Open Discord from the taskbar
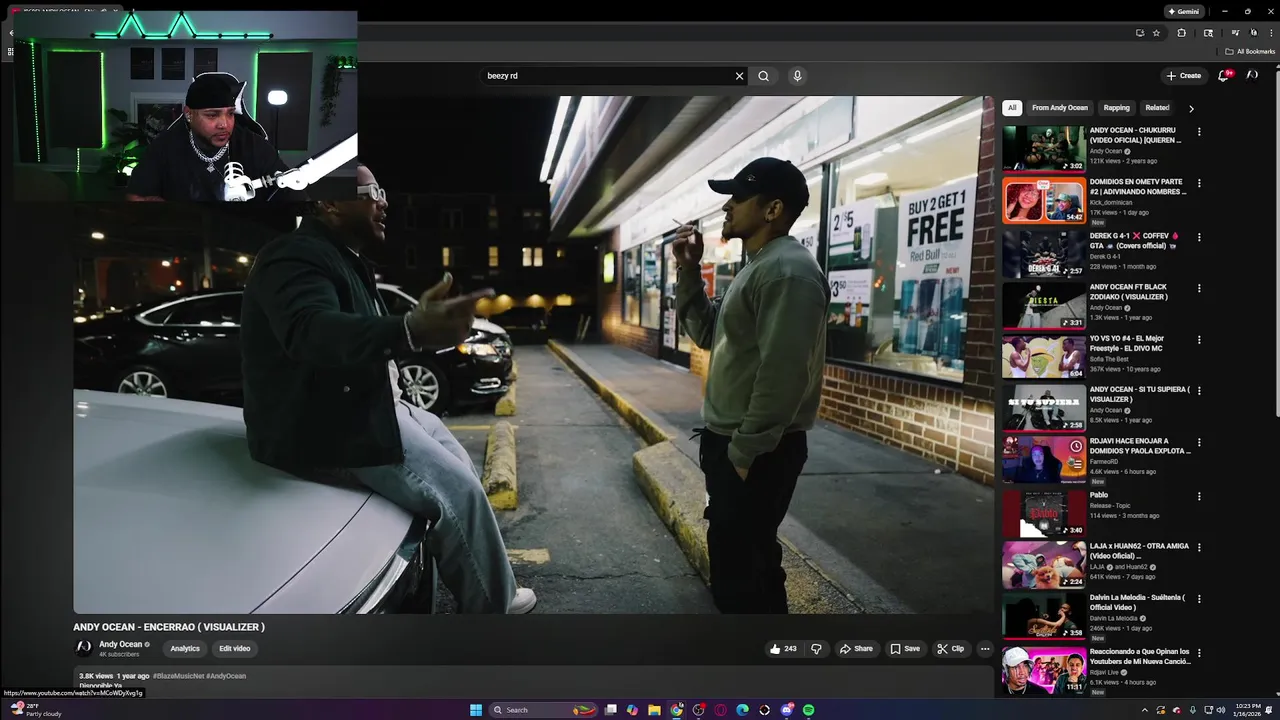 (x=787, y=710)
